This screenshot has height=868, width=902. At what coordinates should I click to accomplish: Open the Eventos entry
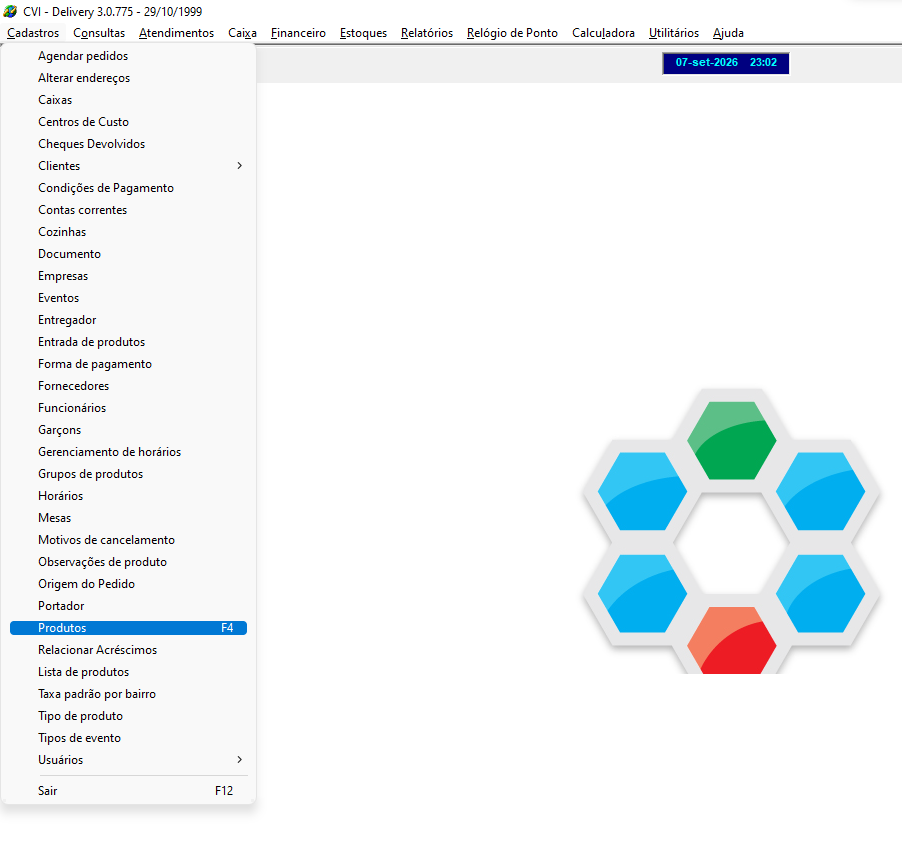128,298
